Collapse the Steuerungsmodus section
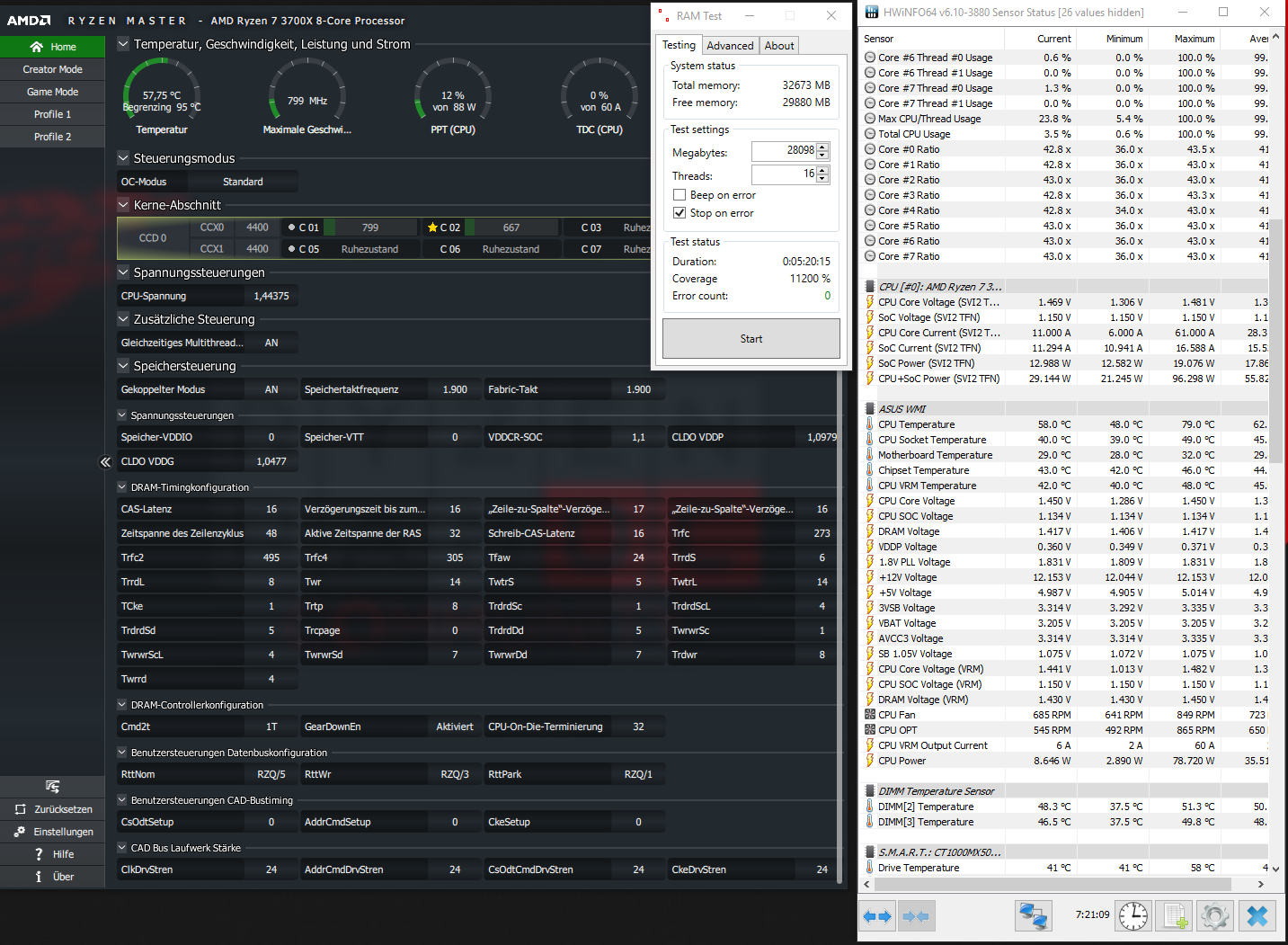1288x945 pixels. click(x=123, y=158)
